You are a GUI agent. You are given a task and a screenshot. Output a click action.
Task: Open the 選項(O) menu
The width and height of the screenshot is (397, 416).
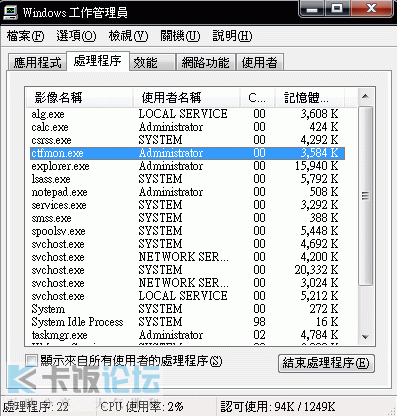point(76,36)
